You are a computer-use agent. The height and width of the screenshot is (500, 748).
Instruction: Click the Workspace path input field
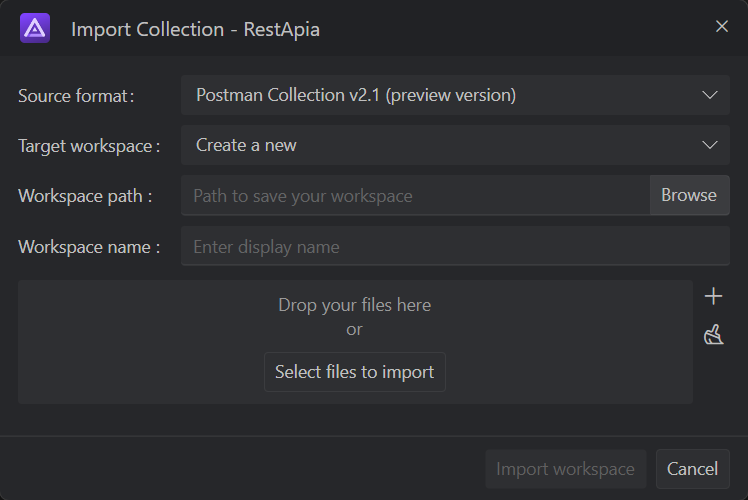click(x=415, y=195)
